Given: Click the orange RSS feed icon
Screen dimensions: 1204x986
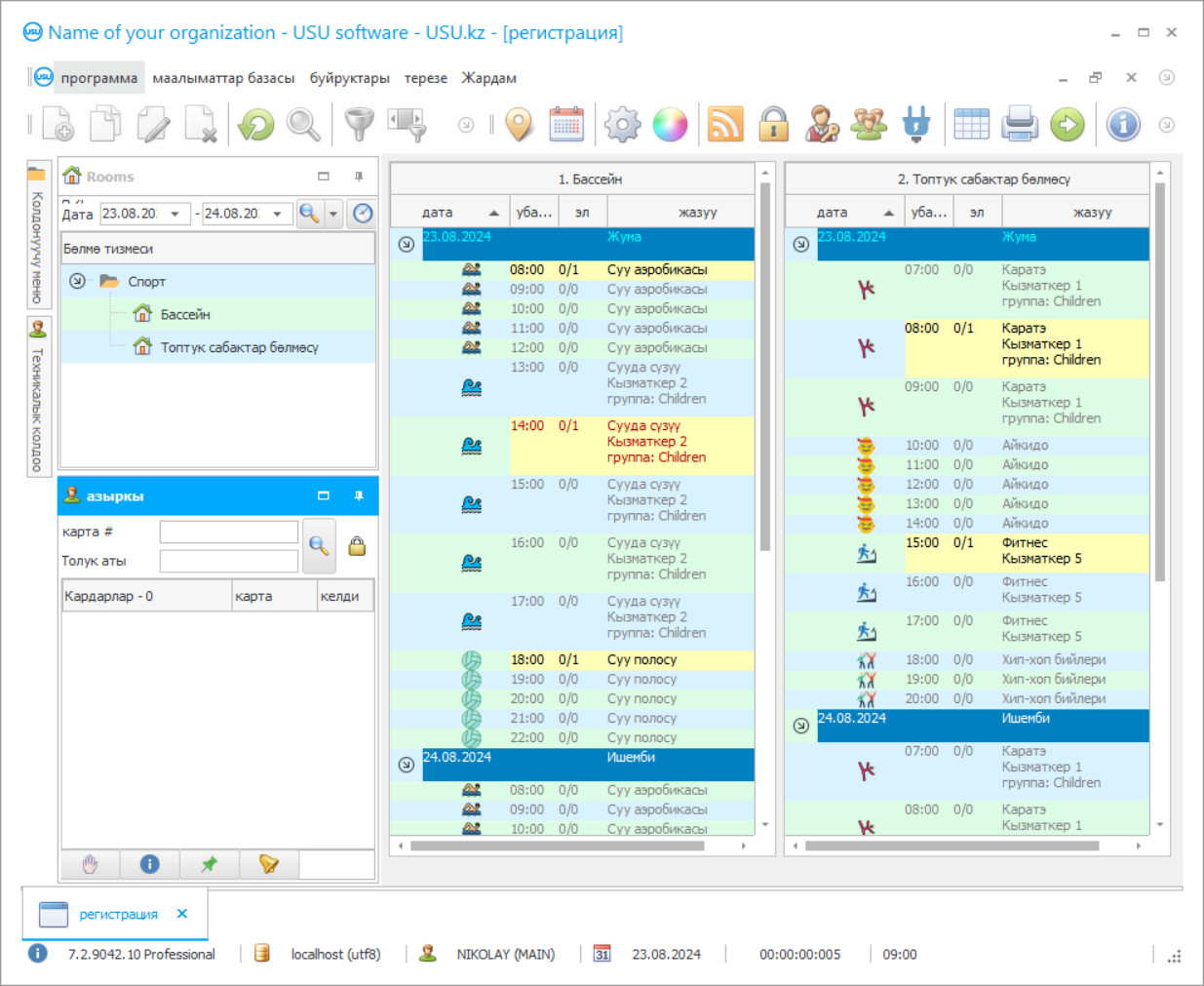Looking at the screenshot, I should (x=725, y=125).
